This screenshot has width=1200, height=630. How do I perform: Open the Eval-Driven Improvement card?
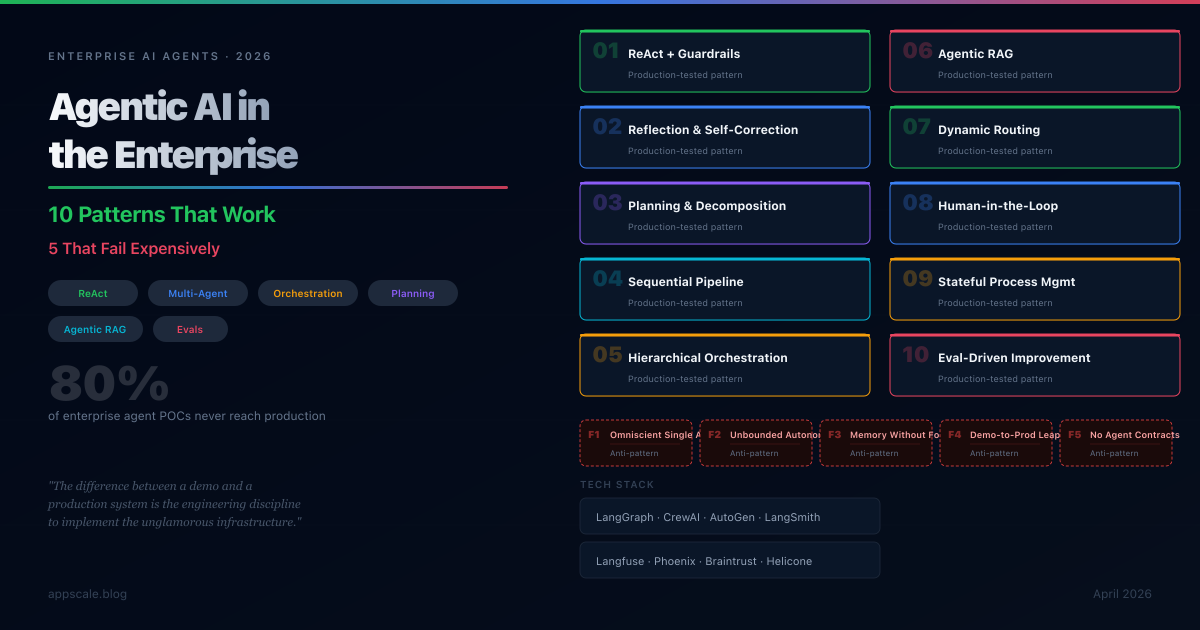(x=1034, y=366)
